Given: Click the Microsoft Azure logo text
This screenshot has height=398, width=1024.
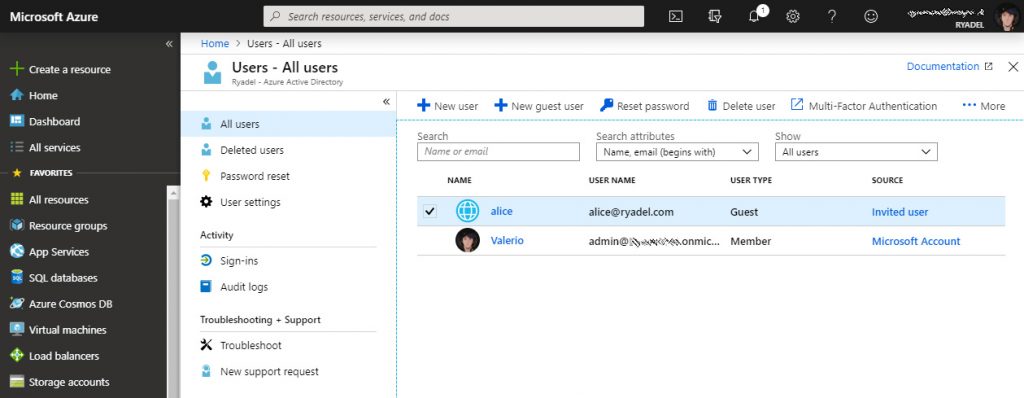Looking at the screenshot, I should pyautogui.click(x=54, y=16).
